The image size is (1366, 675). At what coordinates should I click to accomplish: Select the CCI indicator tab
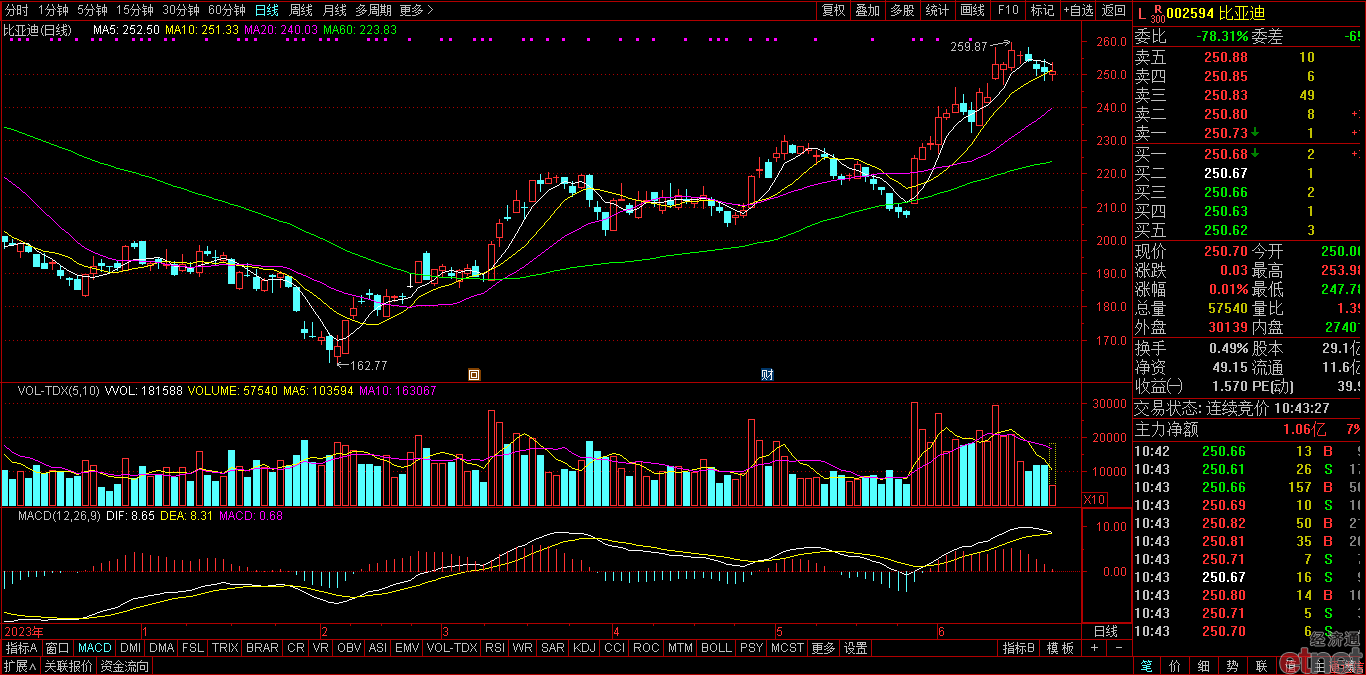click(x=614, y=648)
